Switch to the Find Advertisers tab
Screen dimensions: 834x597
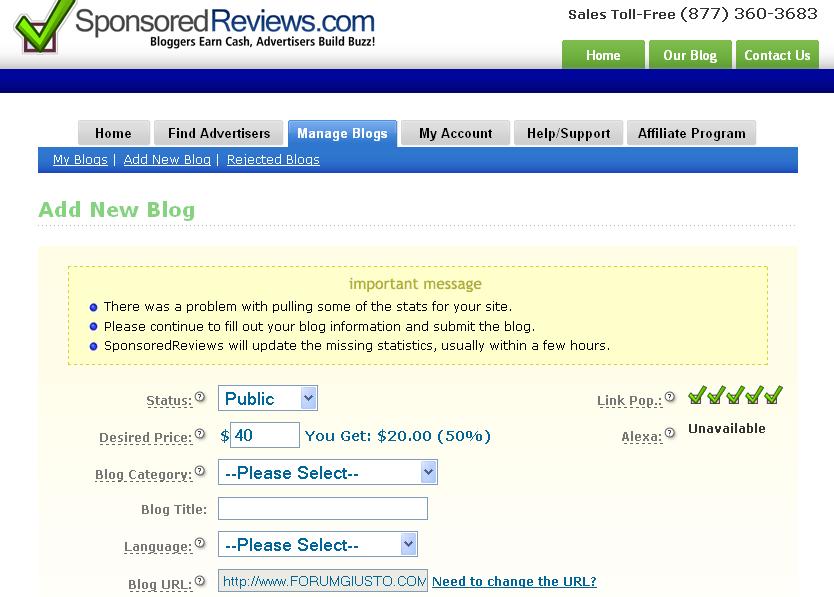(x=219, y=133)
